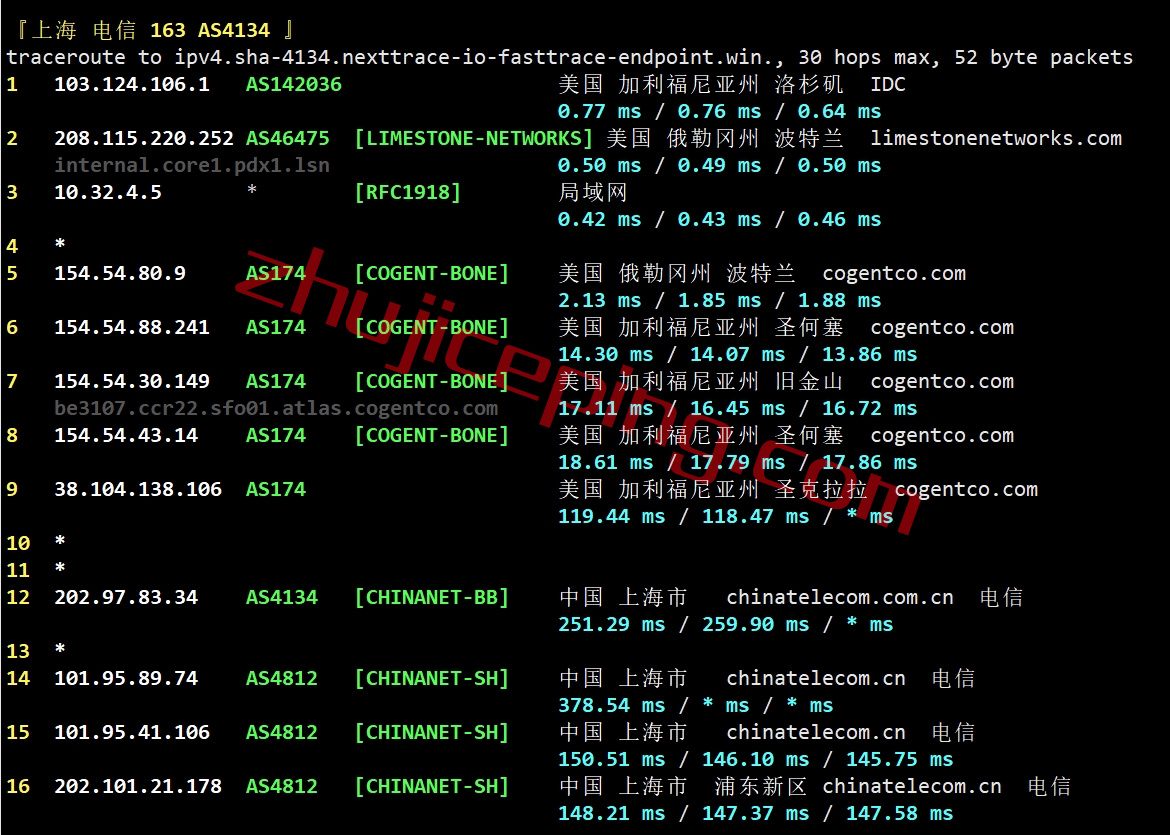Select hop 14 IP 101.95.89.74
This screenshot has height=835, width=1170.
coord(126,678)
